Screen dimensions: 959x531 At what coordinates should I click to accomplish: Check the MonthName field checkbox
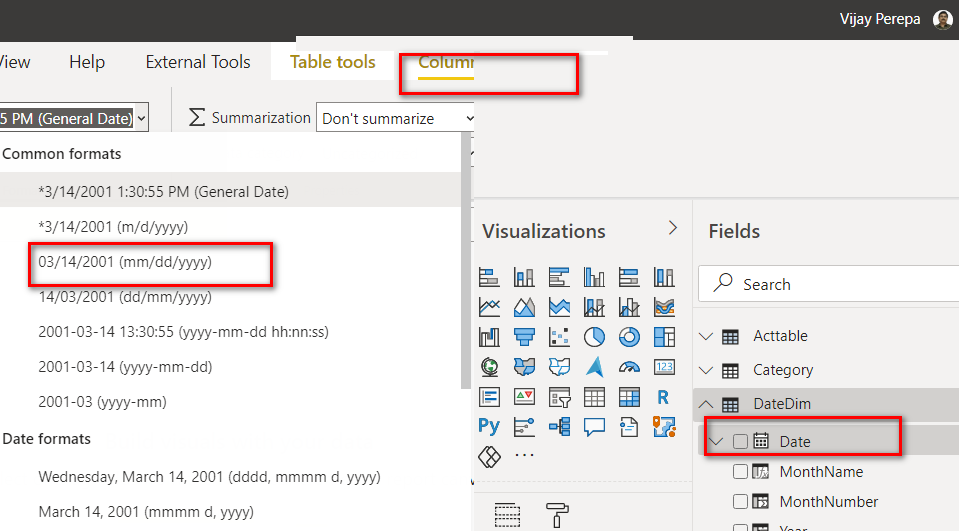[x=740, y=471]
